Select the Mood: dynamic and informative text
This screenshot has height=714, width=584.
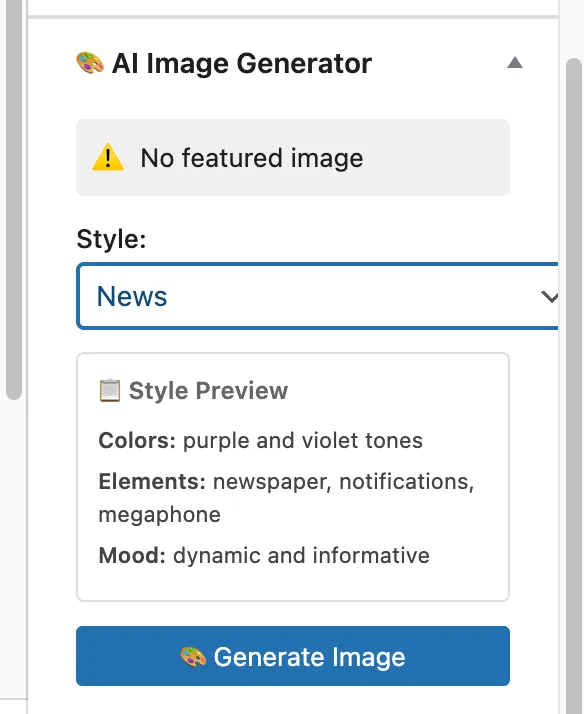pos(264,556)
